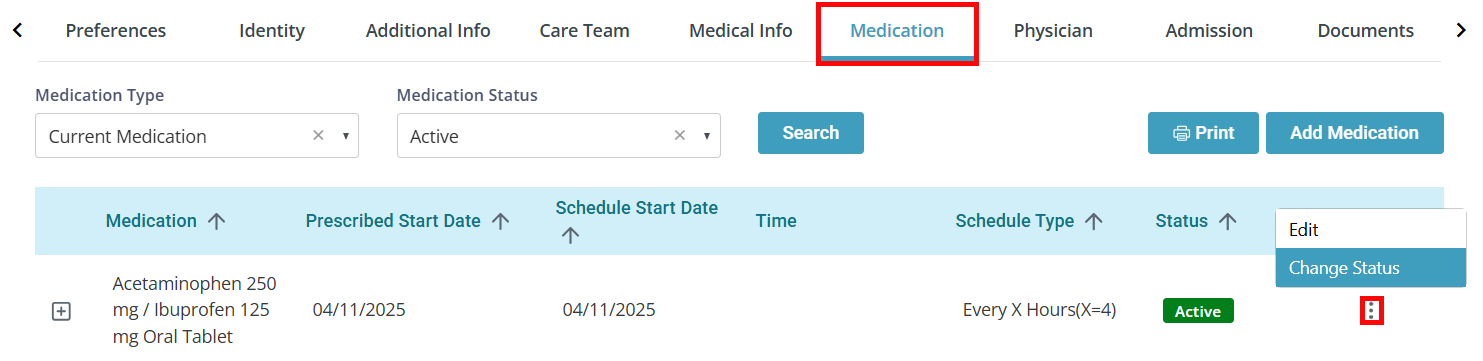
Task: Sort by Medication column arrow
Action: click(x=216, y=221)
